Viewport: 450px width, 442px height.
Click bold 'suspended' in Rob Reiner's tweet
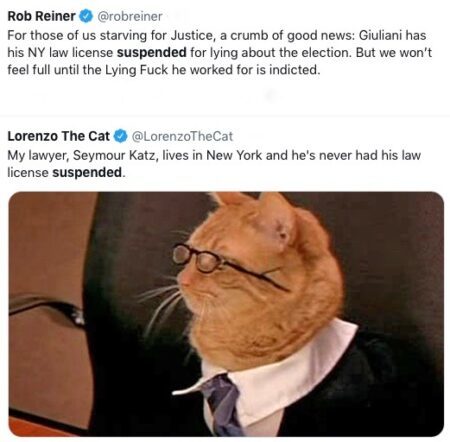[152, 52]
